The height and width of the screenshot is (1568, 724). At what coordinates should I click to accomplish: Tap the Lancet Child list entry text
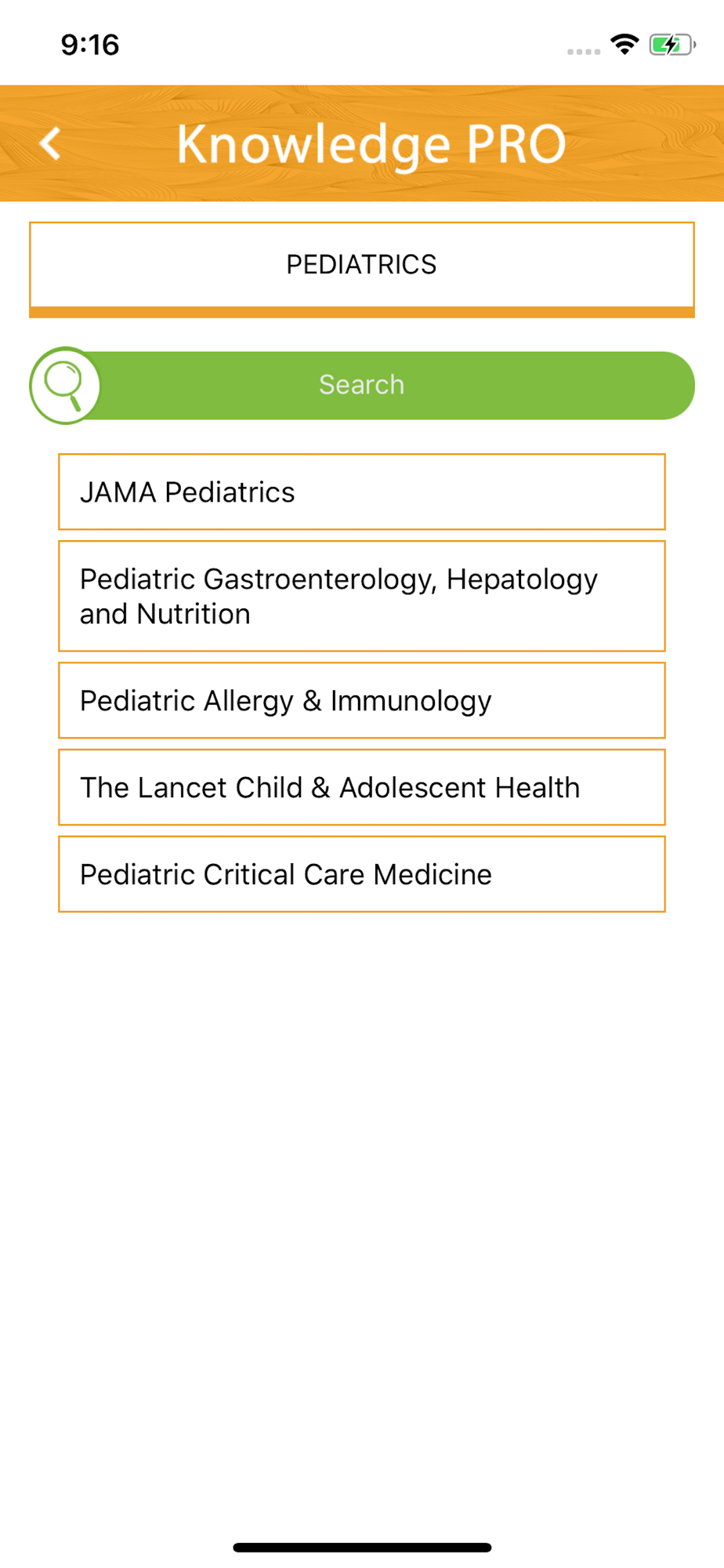pyautogui.click(x=330, y=787)
